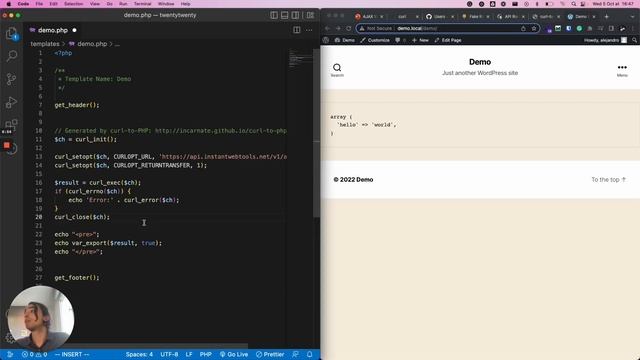This screenshot has width=640, height=360.
Task: Close the unsaved demo.php tab via dot
Action: click(x=74, y=30)
